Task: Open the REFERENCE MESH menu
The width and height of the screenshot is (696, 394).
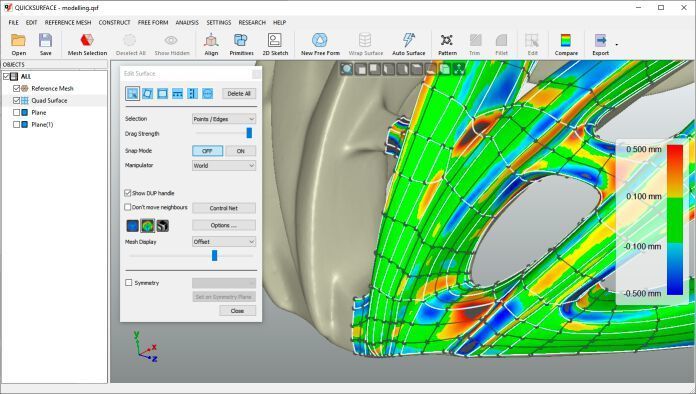Action: click(x=68, y=22)
